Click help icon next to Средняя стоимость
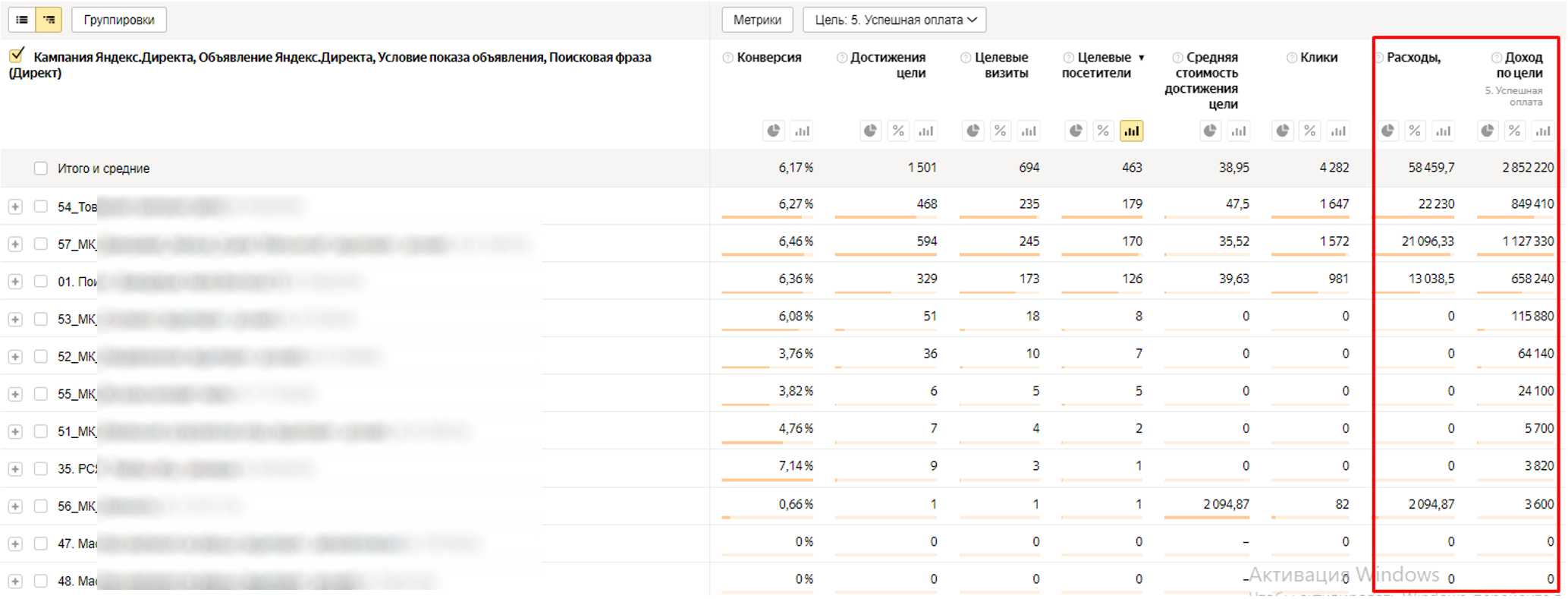 pos(1177,58)
